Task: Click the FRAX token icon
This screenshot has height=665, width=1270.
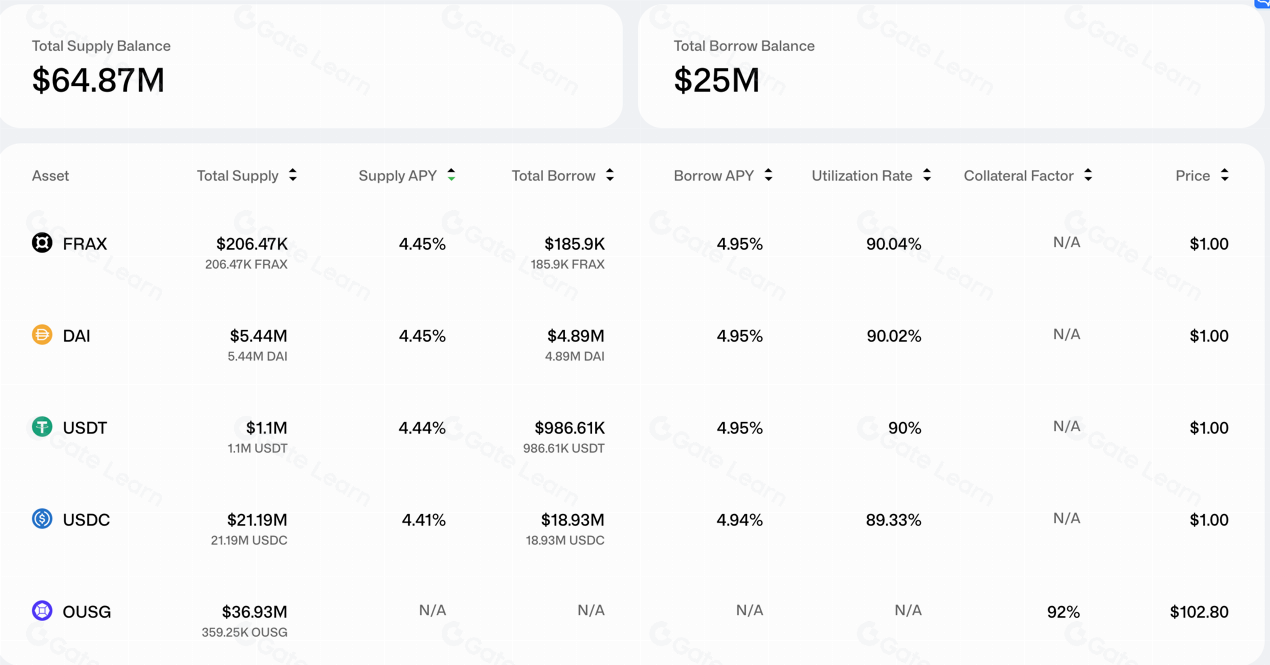Action: 42,243
